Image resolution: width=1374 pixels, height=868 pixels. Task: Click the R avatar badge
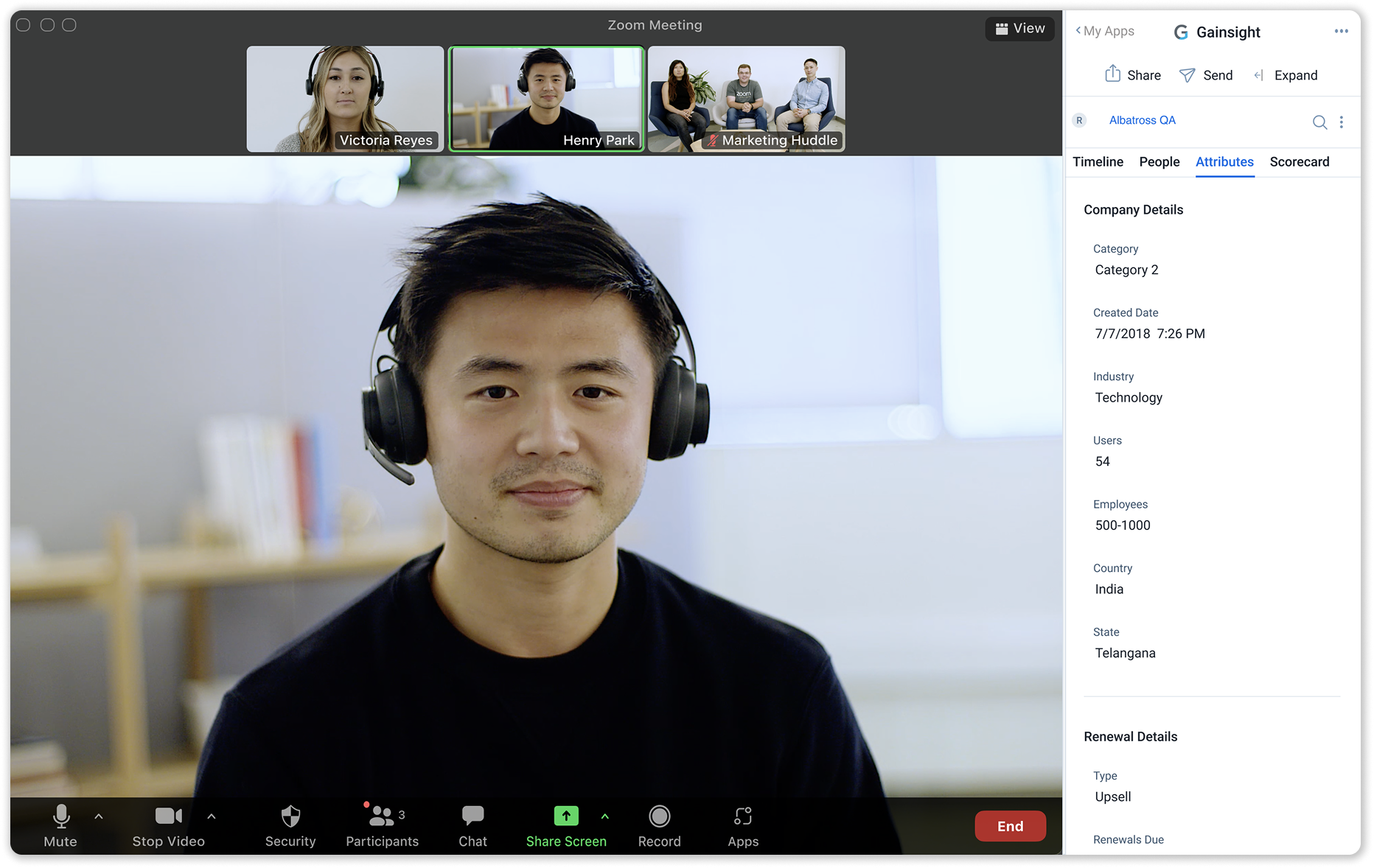coord(1079,120)
